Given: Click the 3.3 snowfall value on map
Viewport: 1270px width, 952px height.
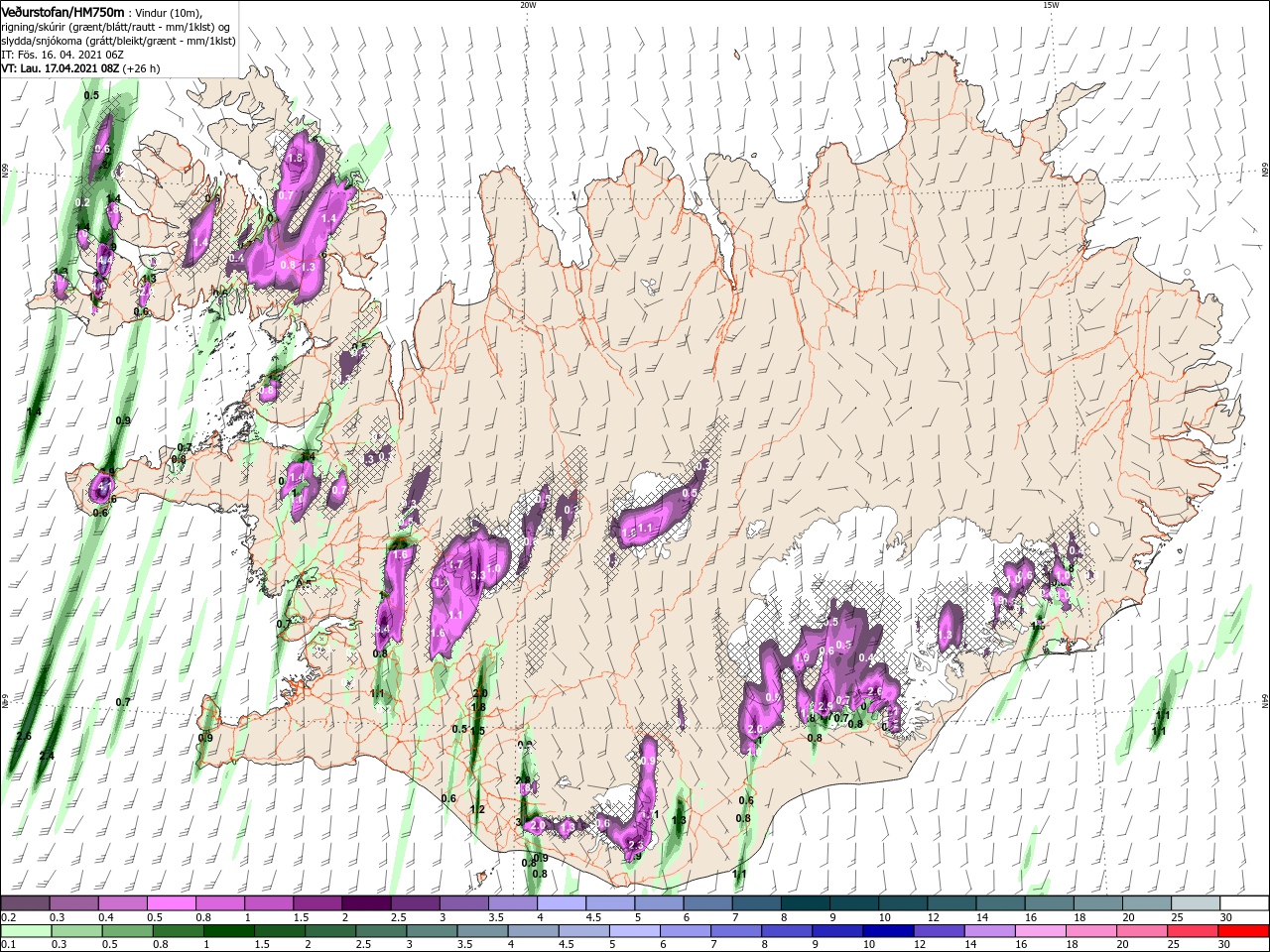Looking at the screenshot, I should coord(476,575).
